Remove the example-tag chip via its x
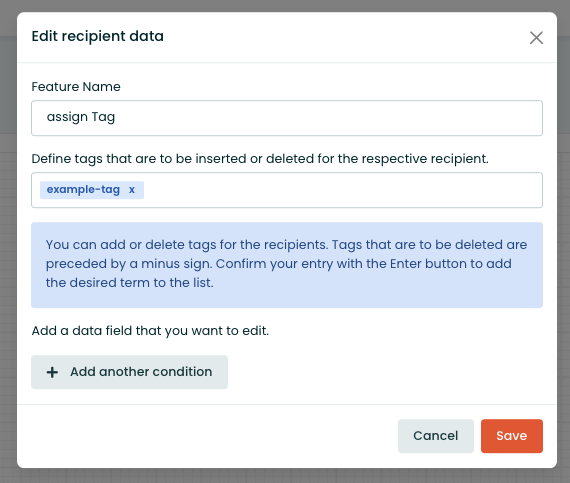 [x=132, y=190]
